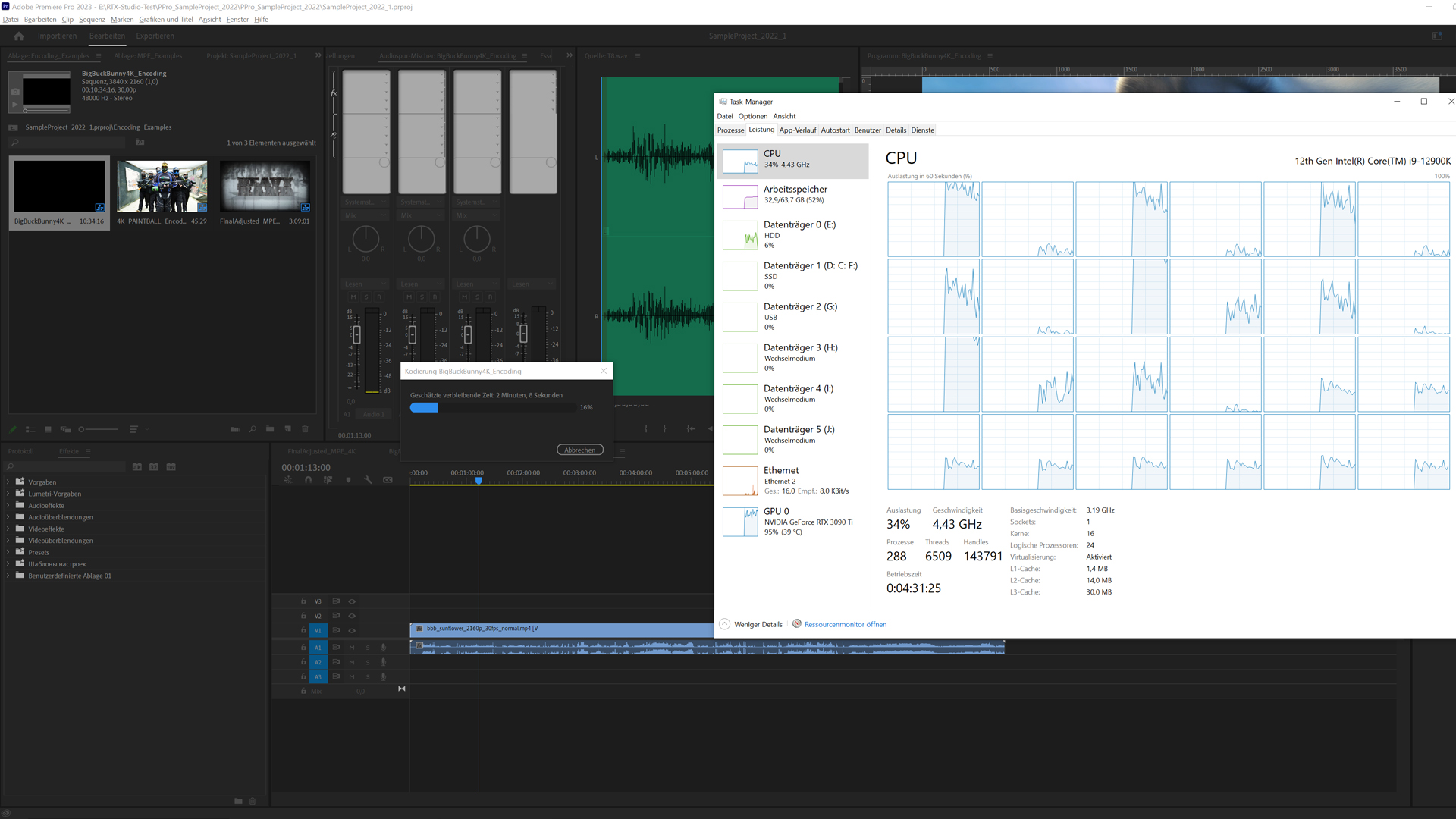Screen dimensions: 1456x819
Task: Toggle track output eye for V1
Action: tap(352, 631)
